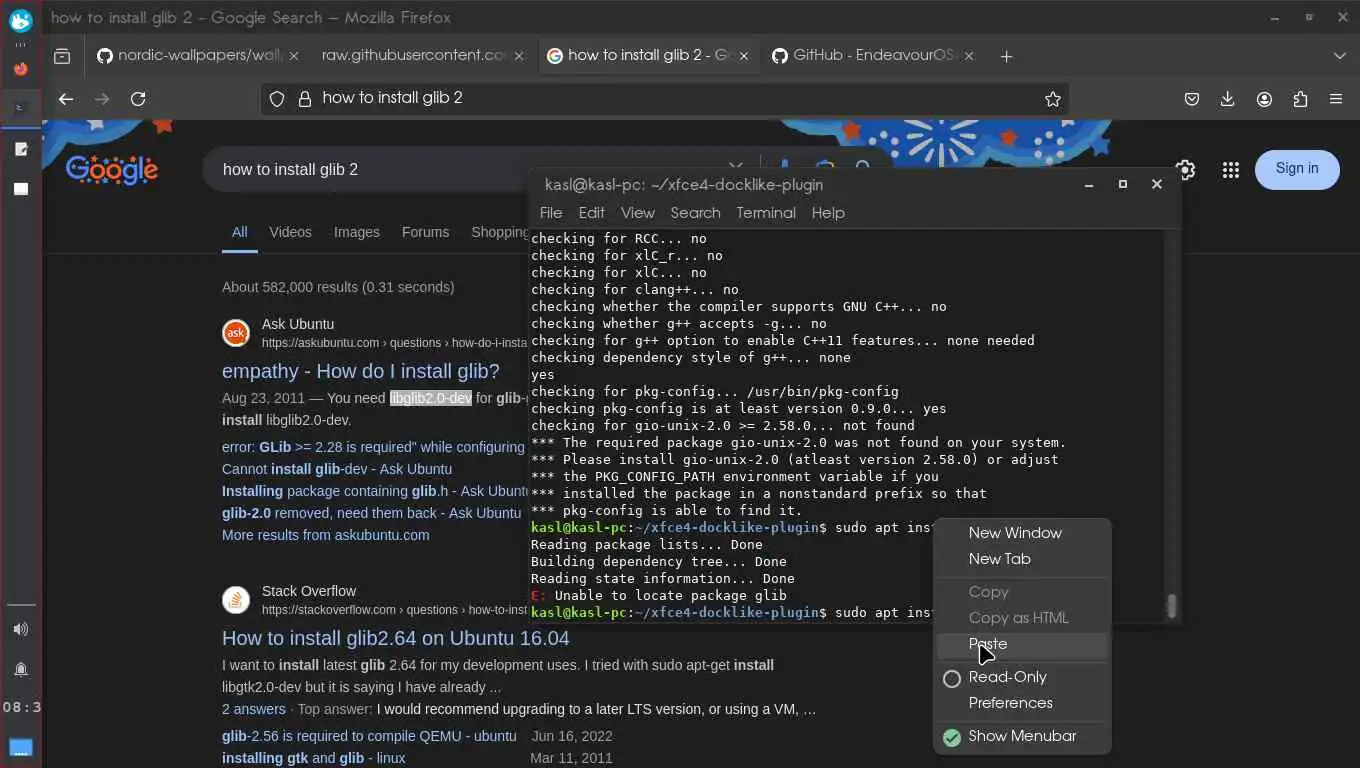
Task: Go back with the Firefox back arrow
Action: 66,99
